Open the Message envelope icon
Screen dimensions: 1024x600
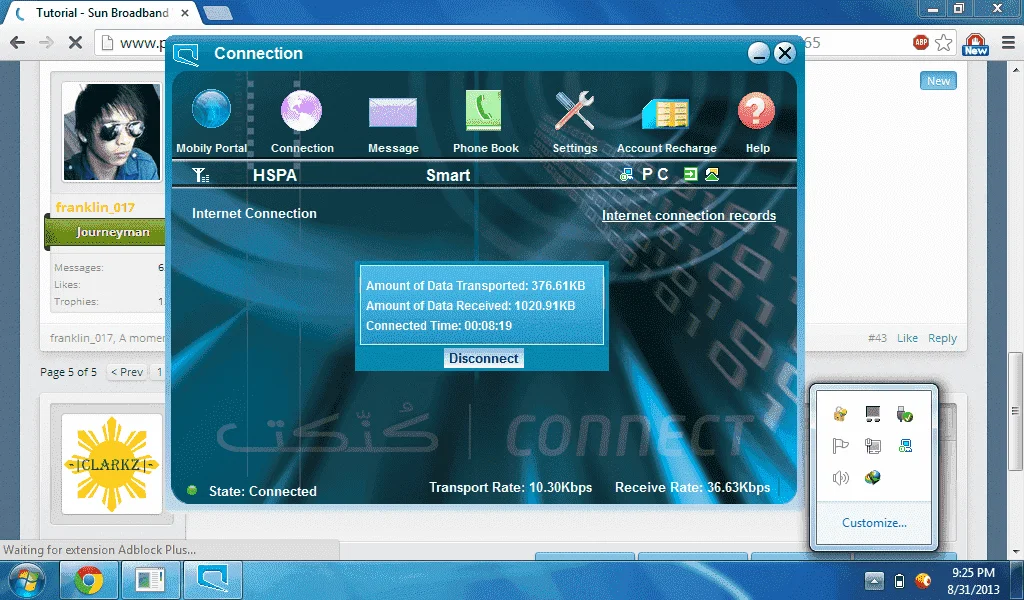coord(392,112)
